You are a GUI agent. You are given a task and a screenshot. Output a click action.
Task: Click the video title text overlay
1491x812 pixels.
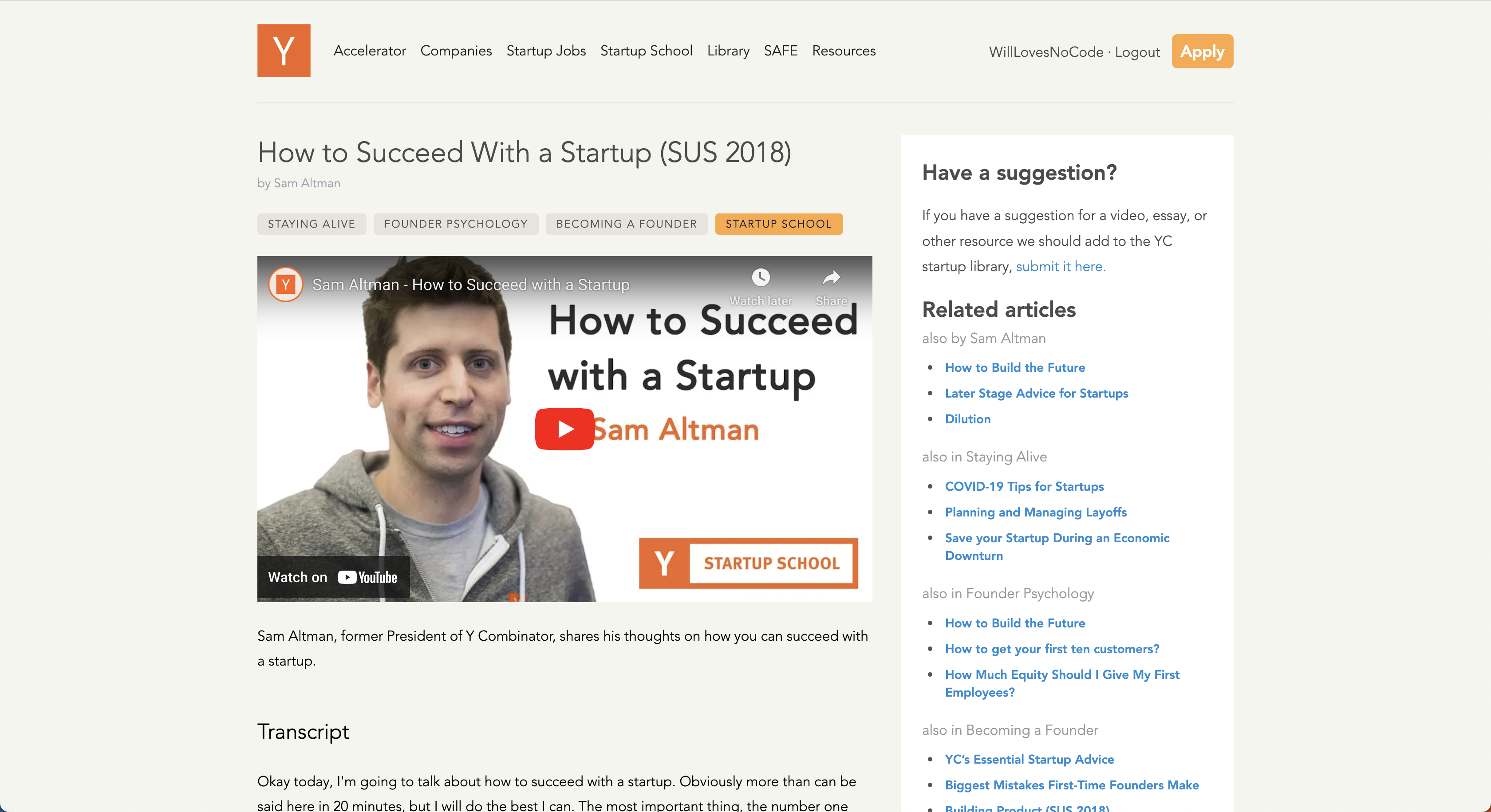tap(470, 285)
